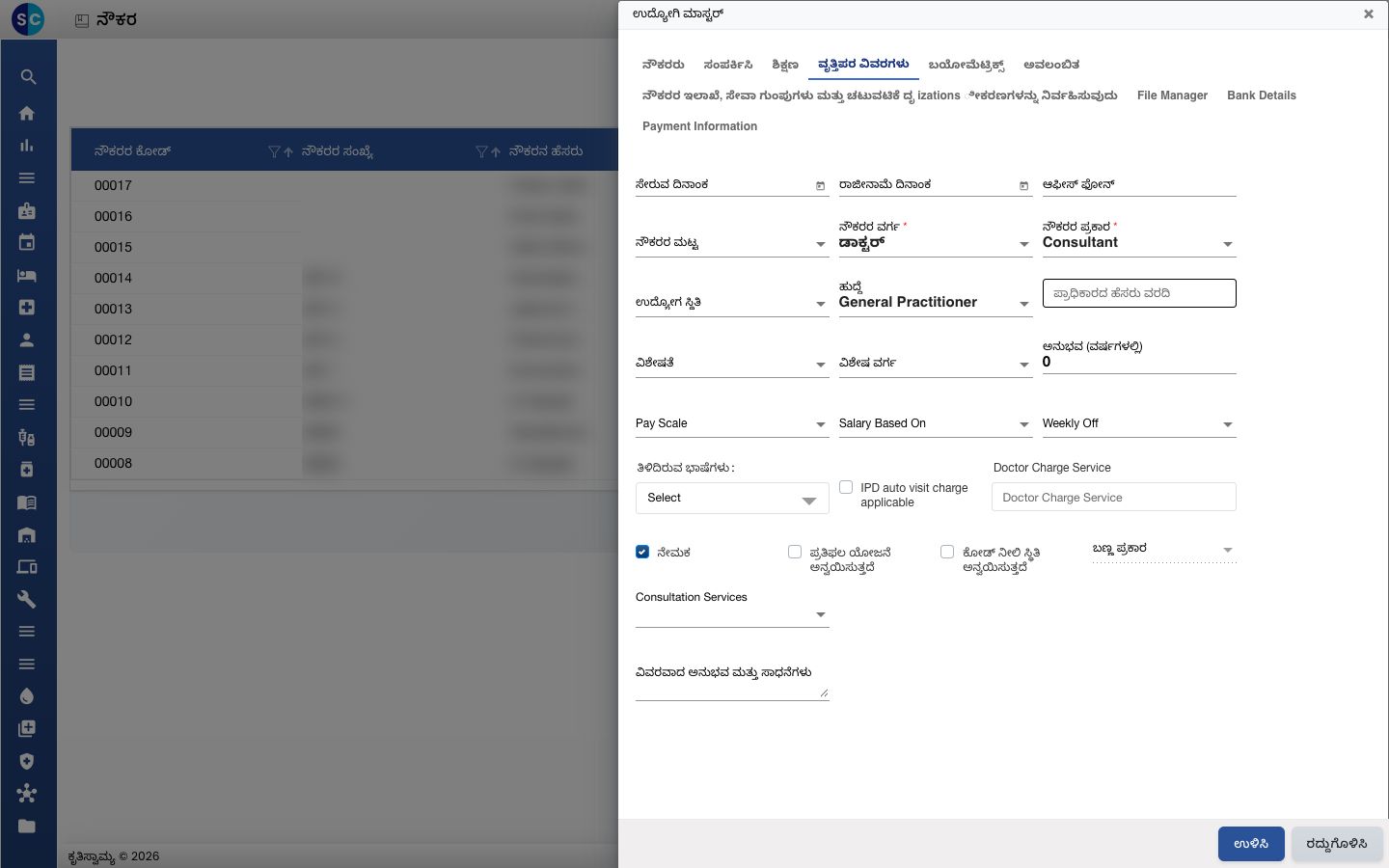Expand the Consultation Services dropdown
Viewport: 1389px width, 868px height.
[x=732, y=614]
